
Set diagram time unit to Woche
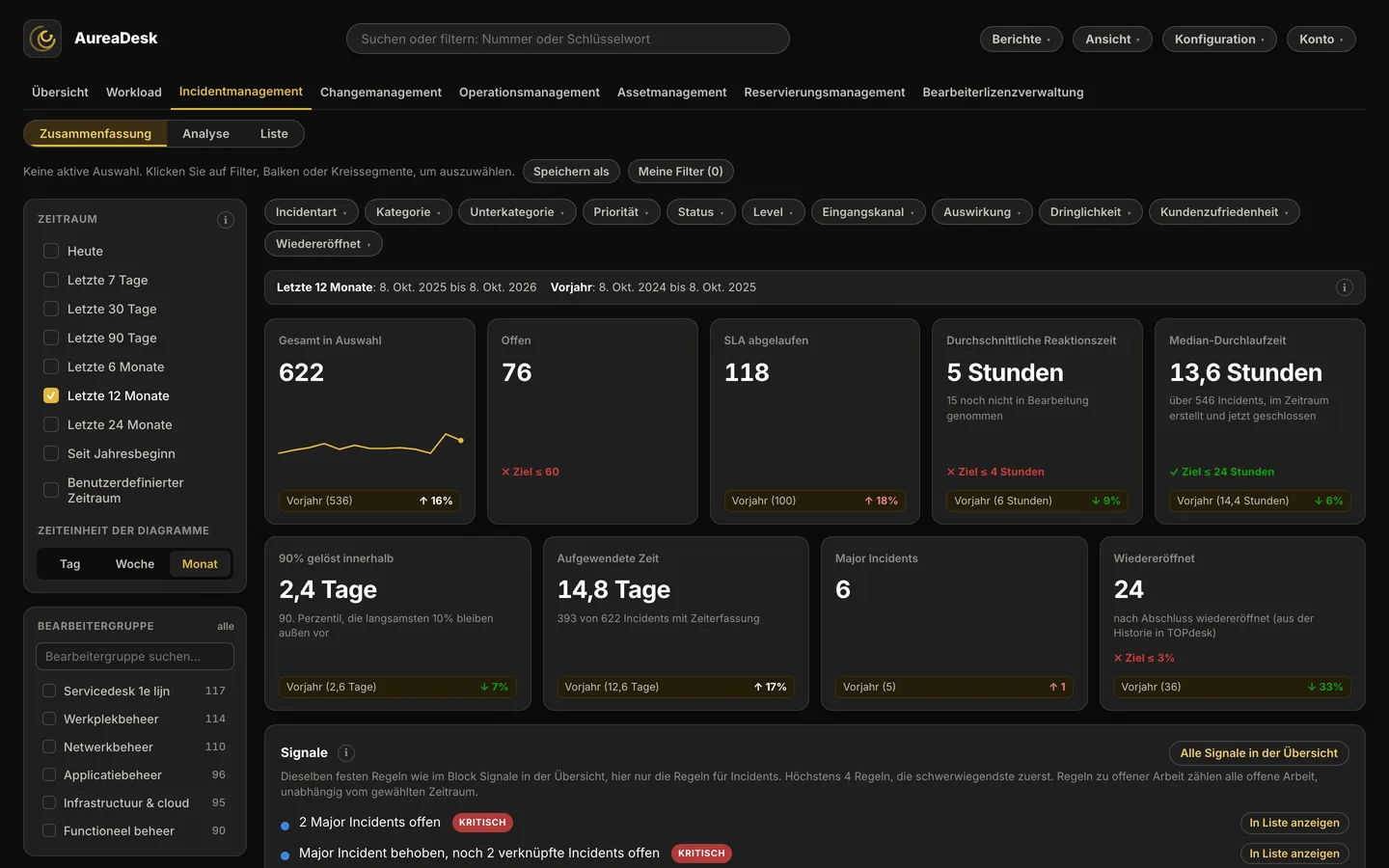click(135, 564)
